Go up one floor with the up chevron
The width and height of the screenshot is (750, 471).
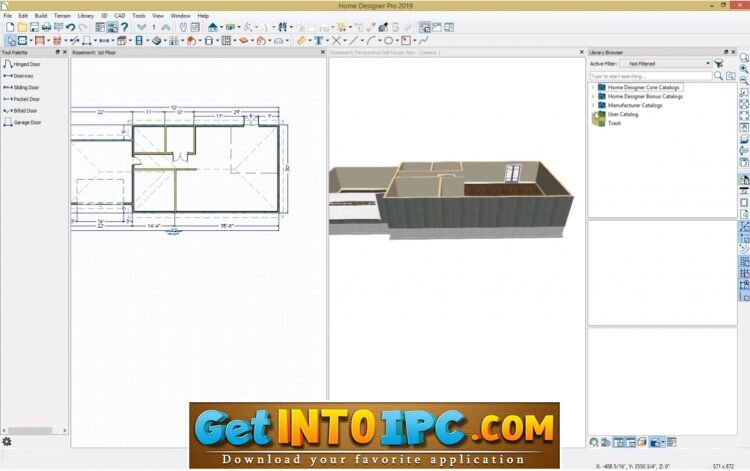165,27
